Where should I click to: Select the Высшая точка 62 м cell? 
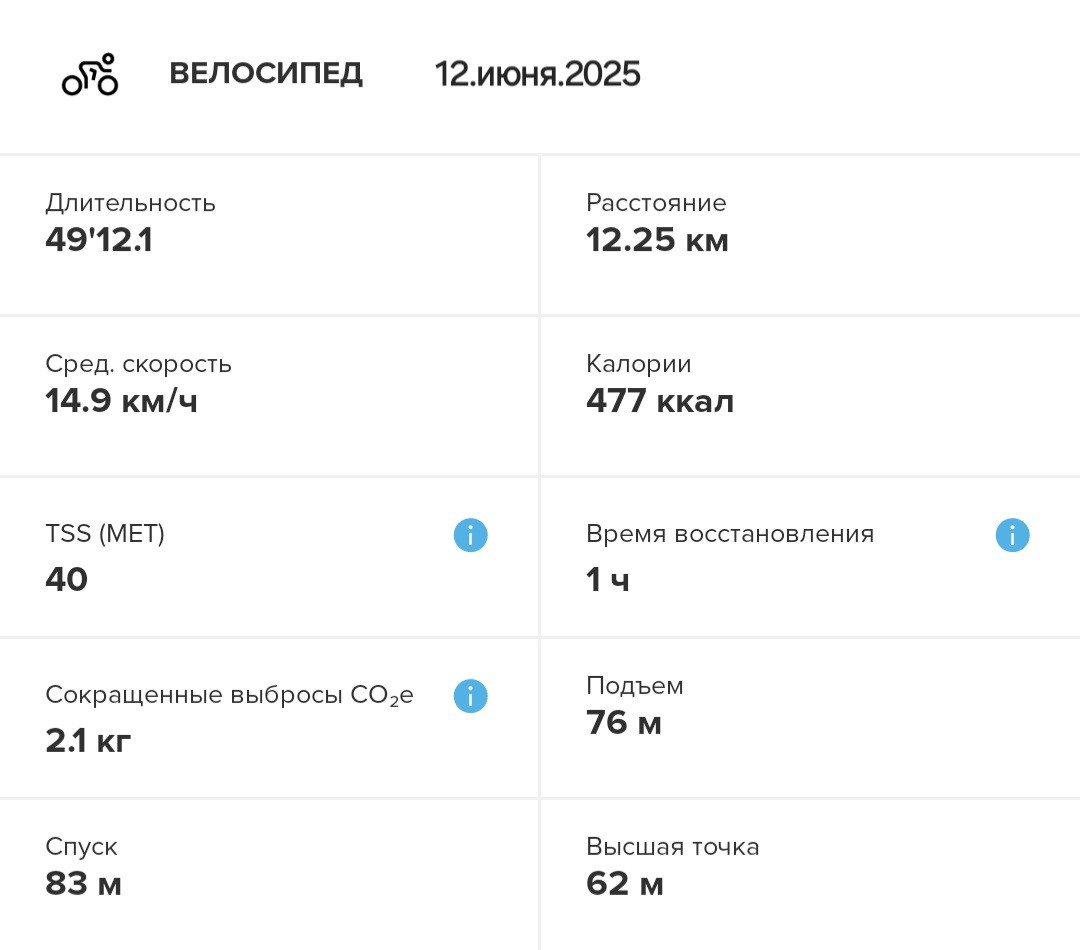pyautogui.click(x=811, y=876)
